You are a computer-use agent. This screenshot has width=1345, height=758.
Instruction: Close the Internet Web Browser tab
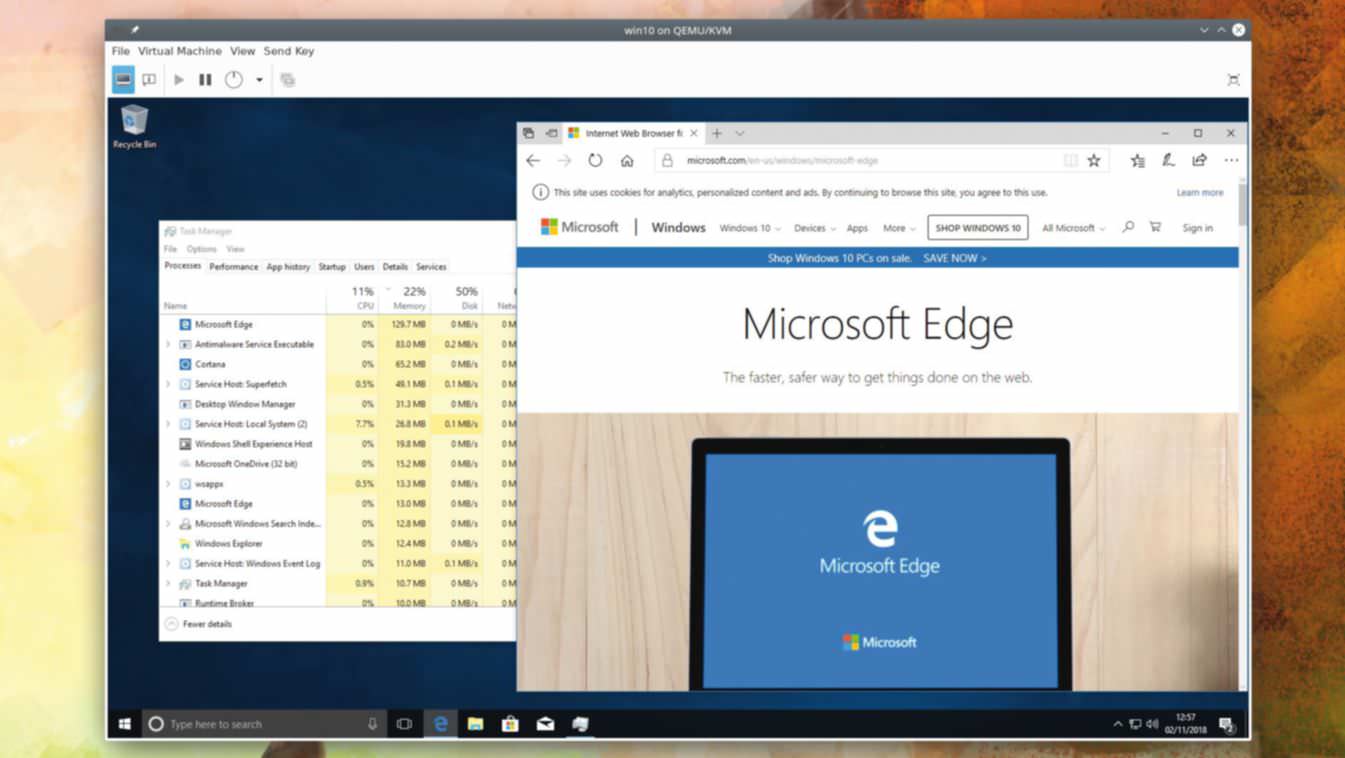[694, 133]
